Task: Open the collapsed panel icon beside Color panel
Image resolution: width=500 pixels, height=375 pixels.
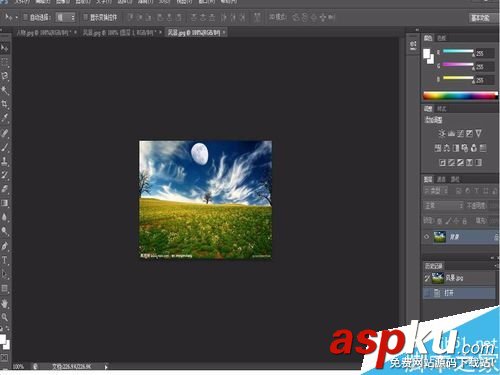Action: click(x=413, y=45)
